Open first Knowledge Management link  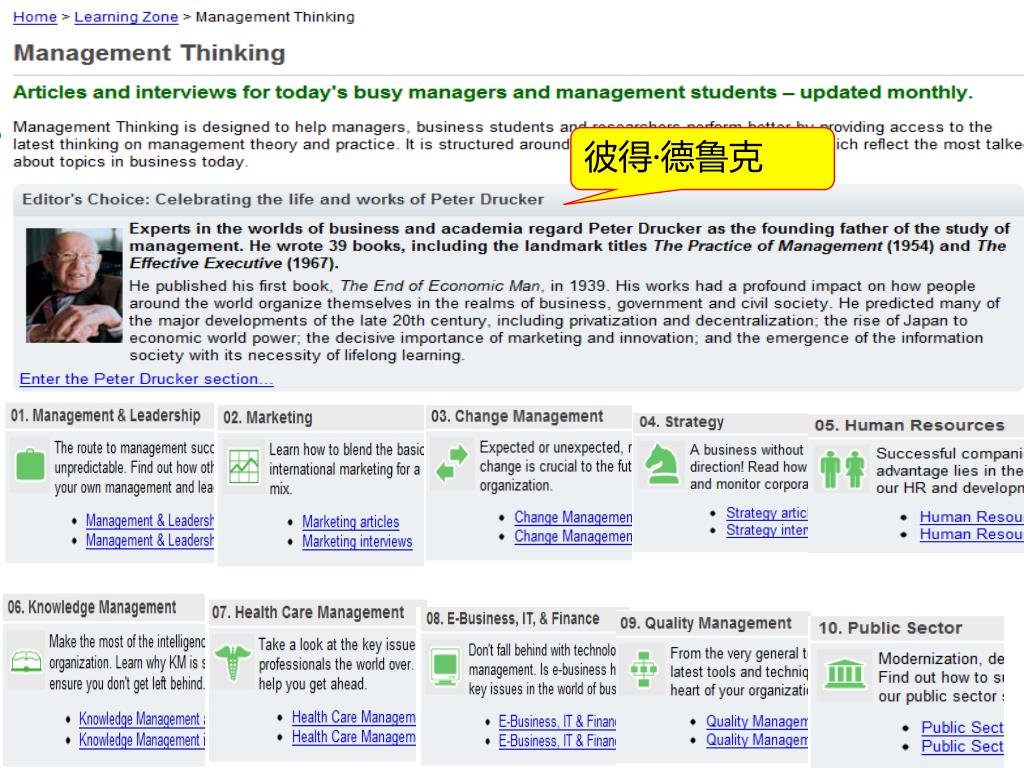coord(142,719)
